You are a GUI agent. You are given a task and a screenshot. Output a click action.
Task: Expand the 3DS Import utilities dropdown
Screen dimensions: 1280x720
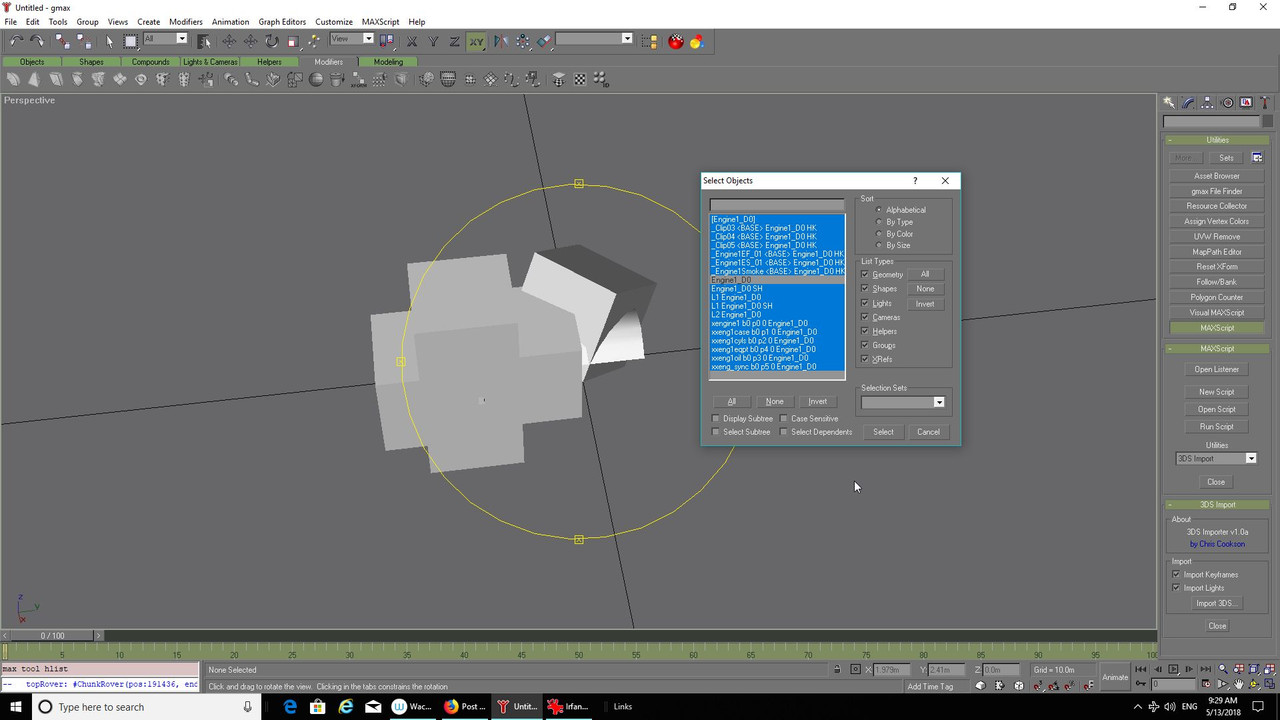tap(1250, 459)
